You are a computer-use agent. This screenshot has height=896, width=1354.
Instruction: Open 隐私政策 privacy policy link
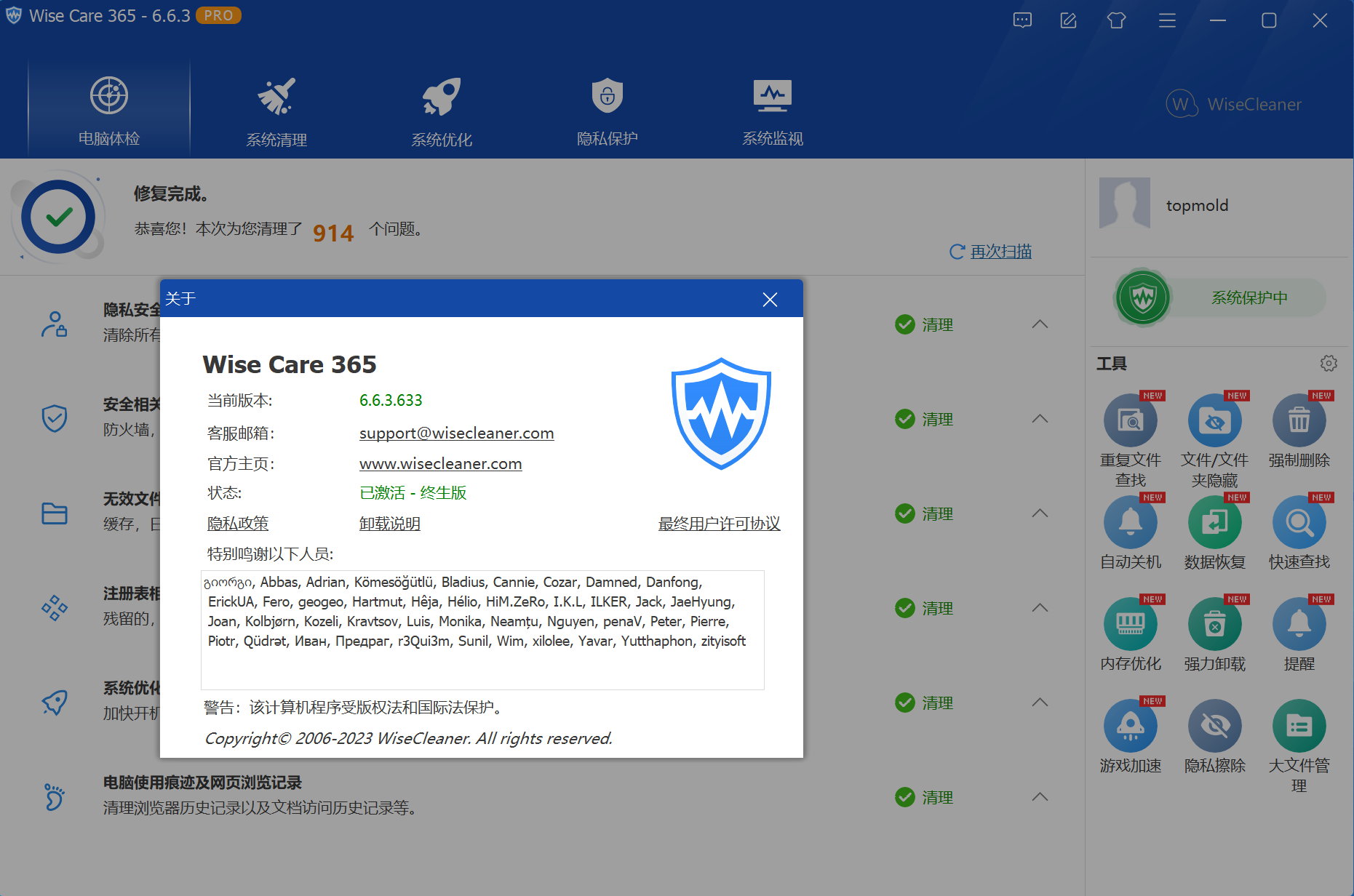click(238, 524)
